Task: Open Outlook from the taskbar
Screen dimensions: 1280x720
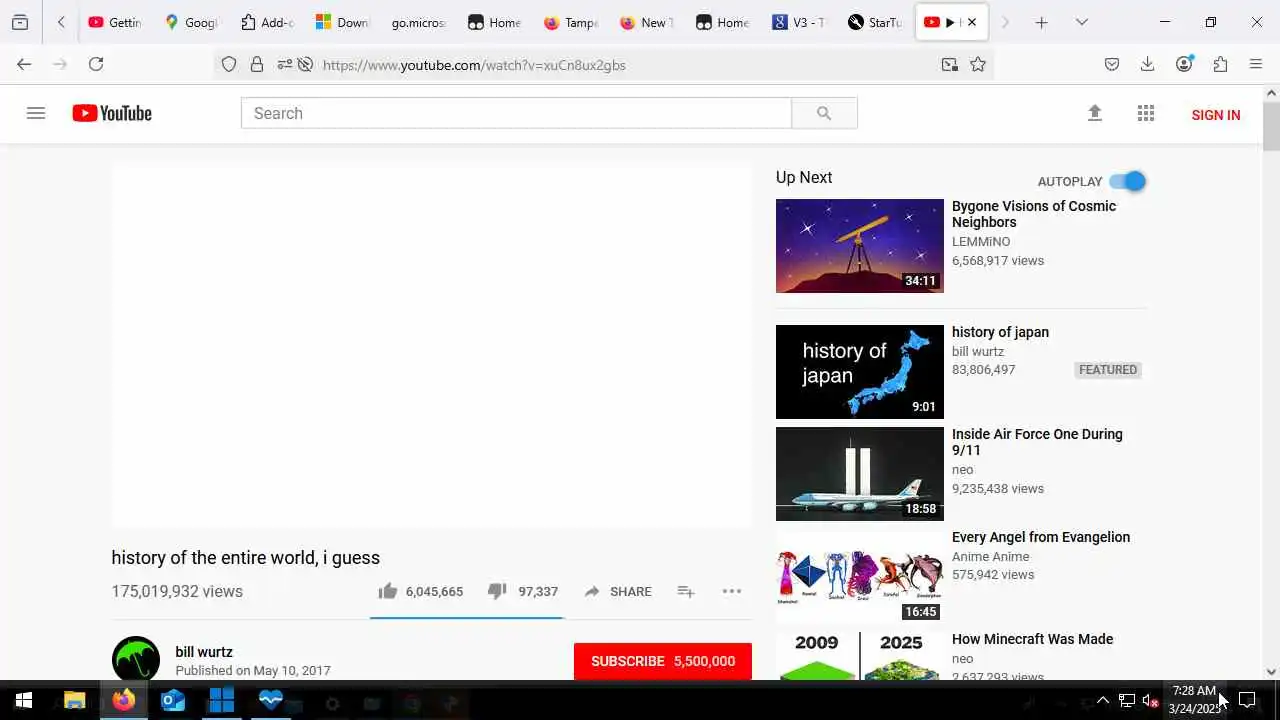Action: coord(173,701)
